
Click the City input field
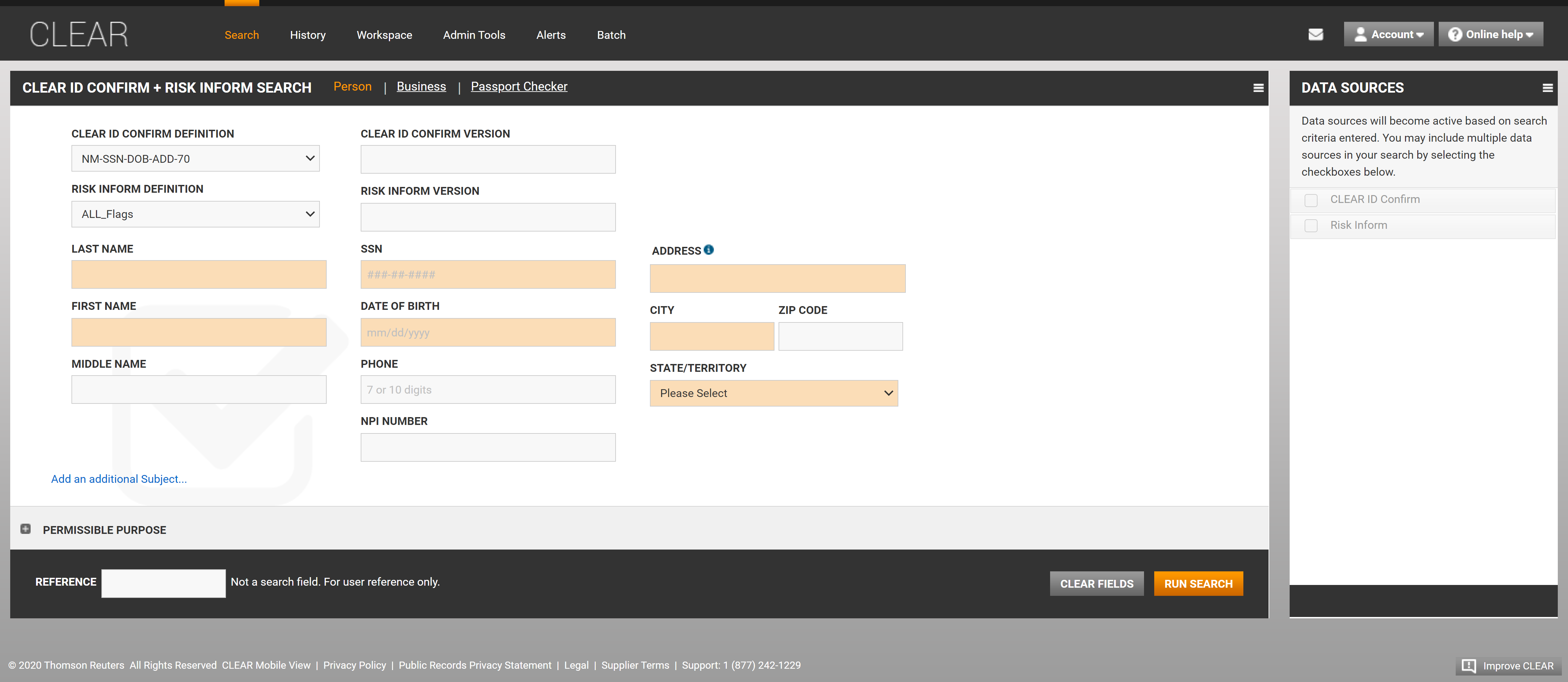click(x=712, y=336)
